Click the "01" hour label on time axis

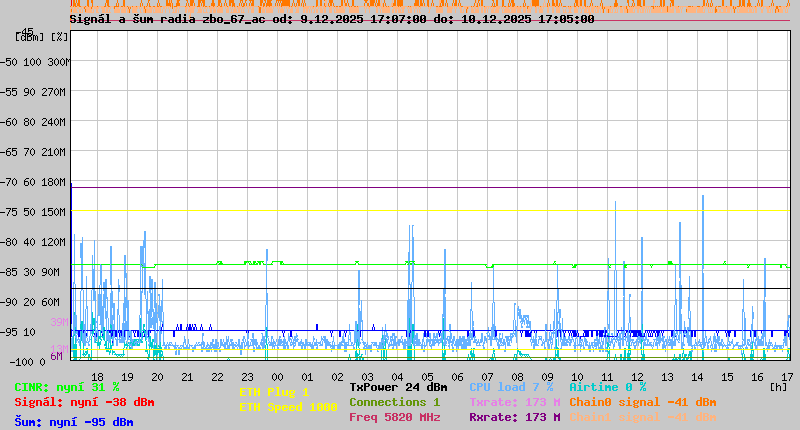(307, 377)
